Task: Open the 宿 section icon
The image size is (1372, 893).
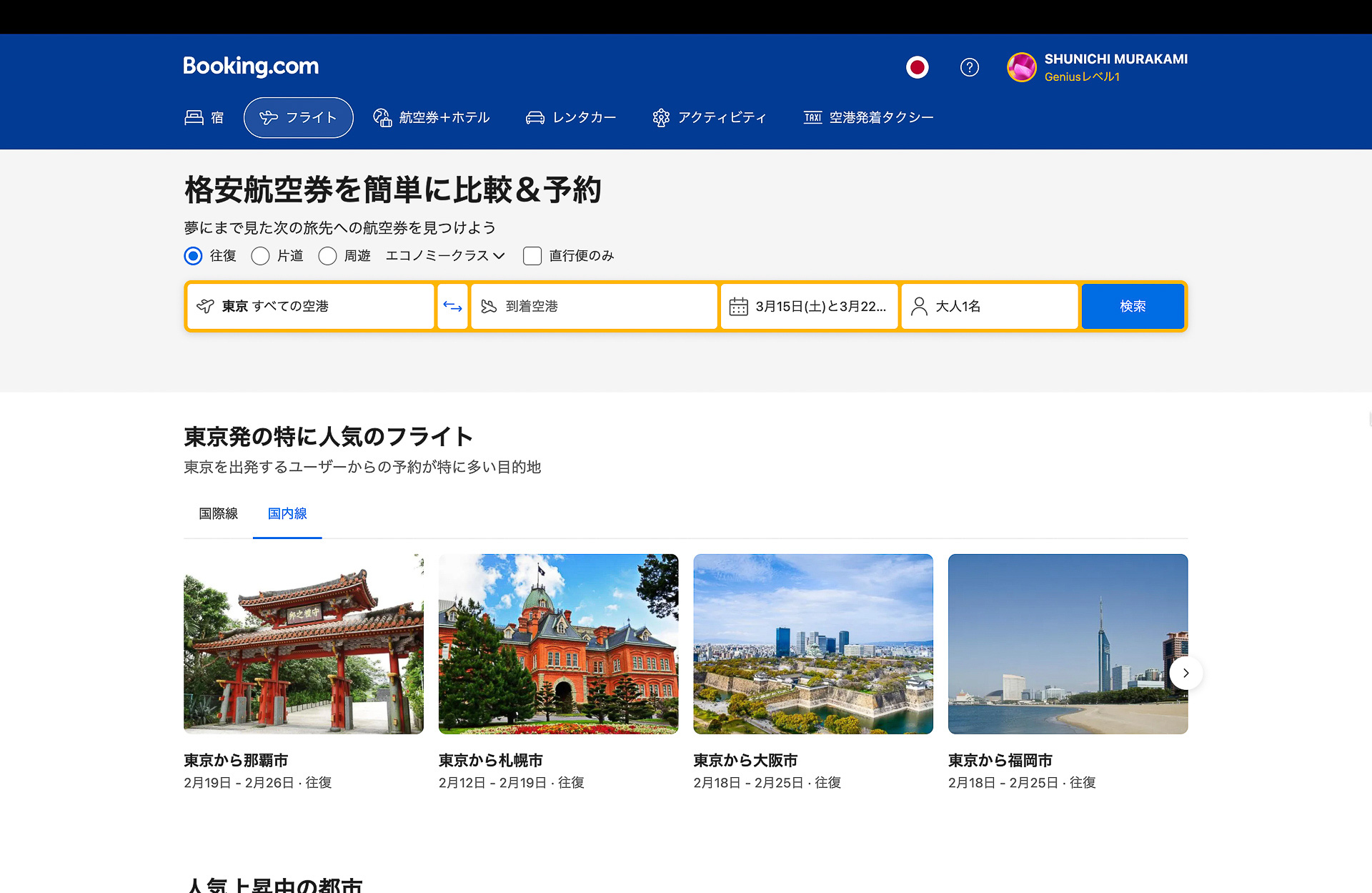Action: 194,117
